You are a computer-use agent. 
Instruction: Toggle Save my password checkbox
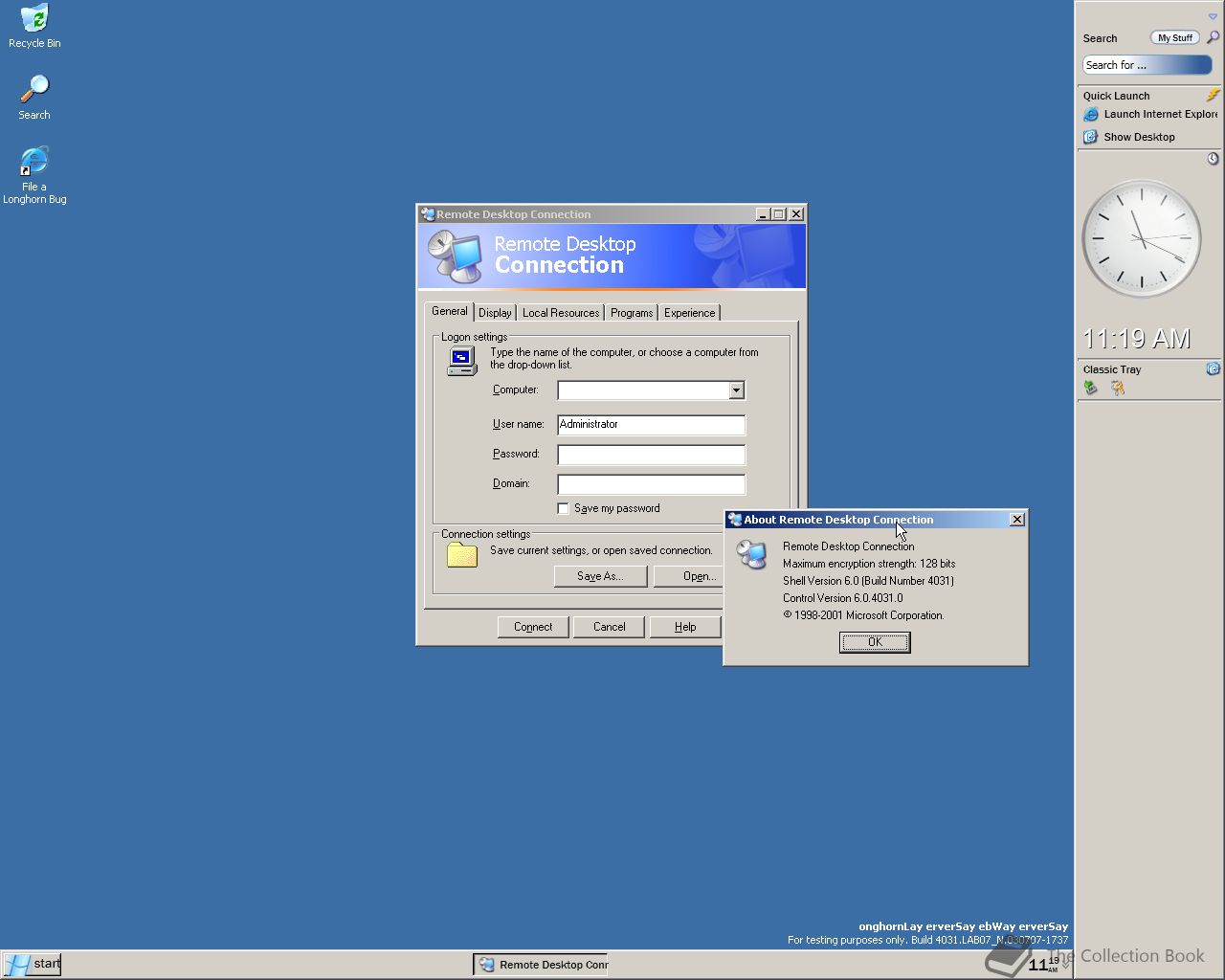563,508
